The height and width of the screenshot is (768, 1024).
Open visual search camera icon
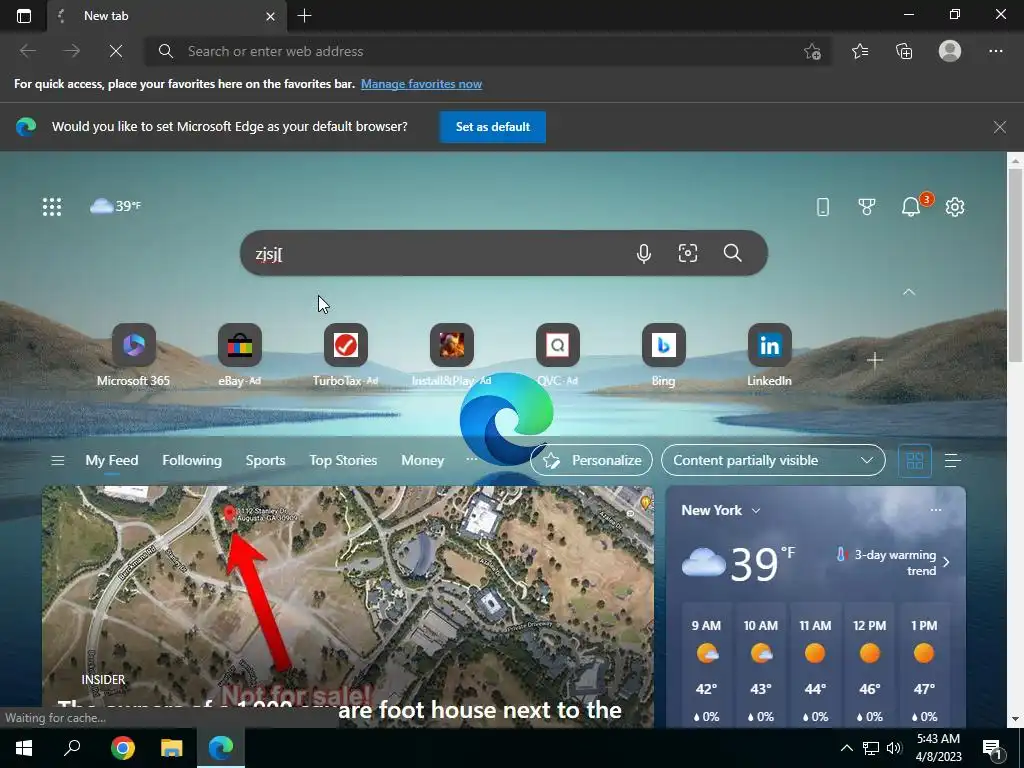688,253
